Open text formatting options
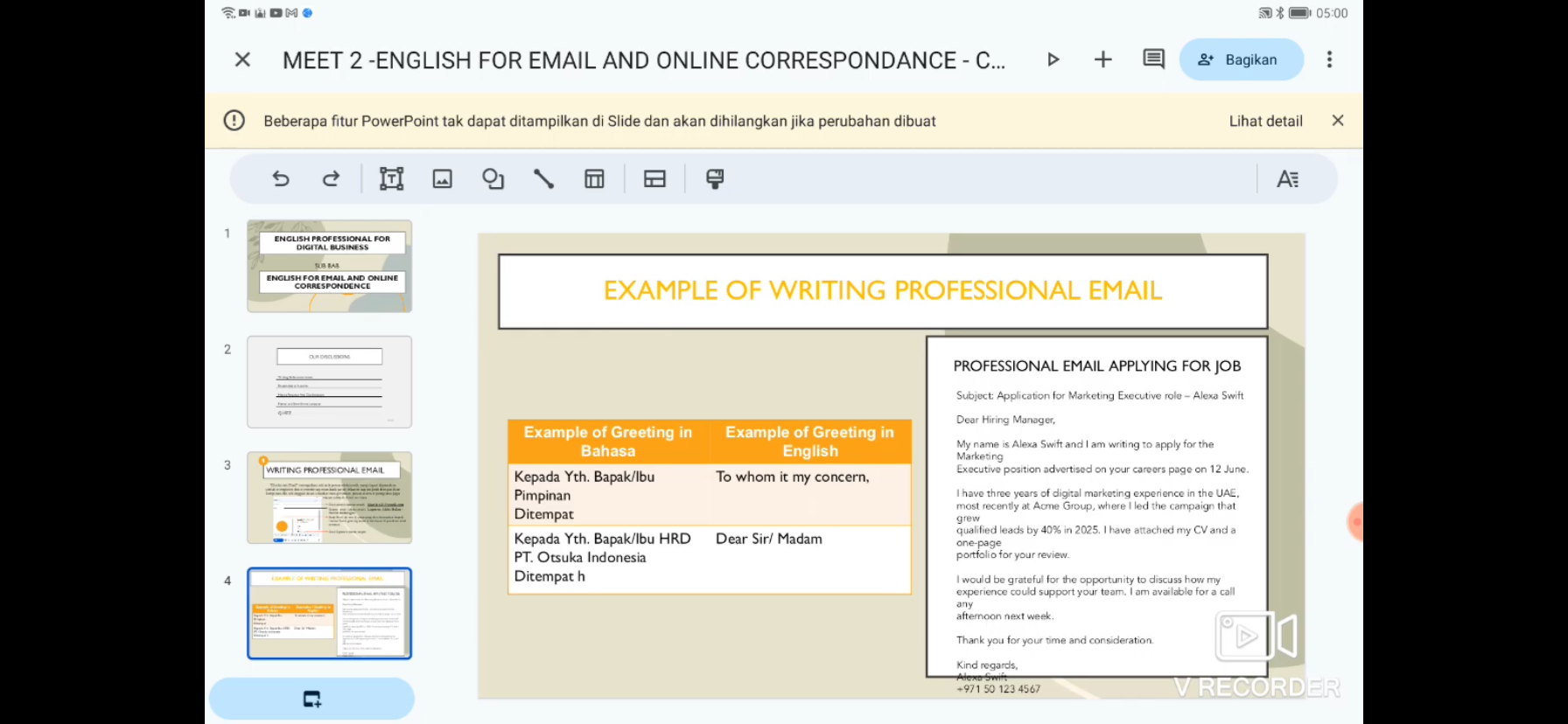 tap(1287, 179)
